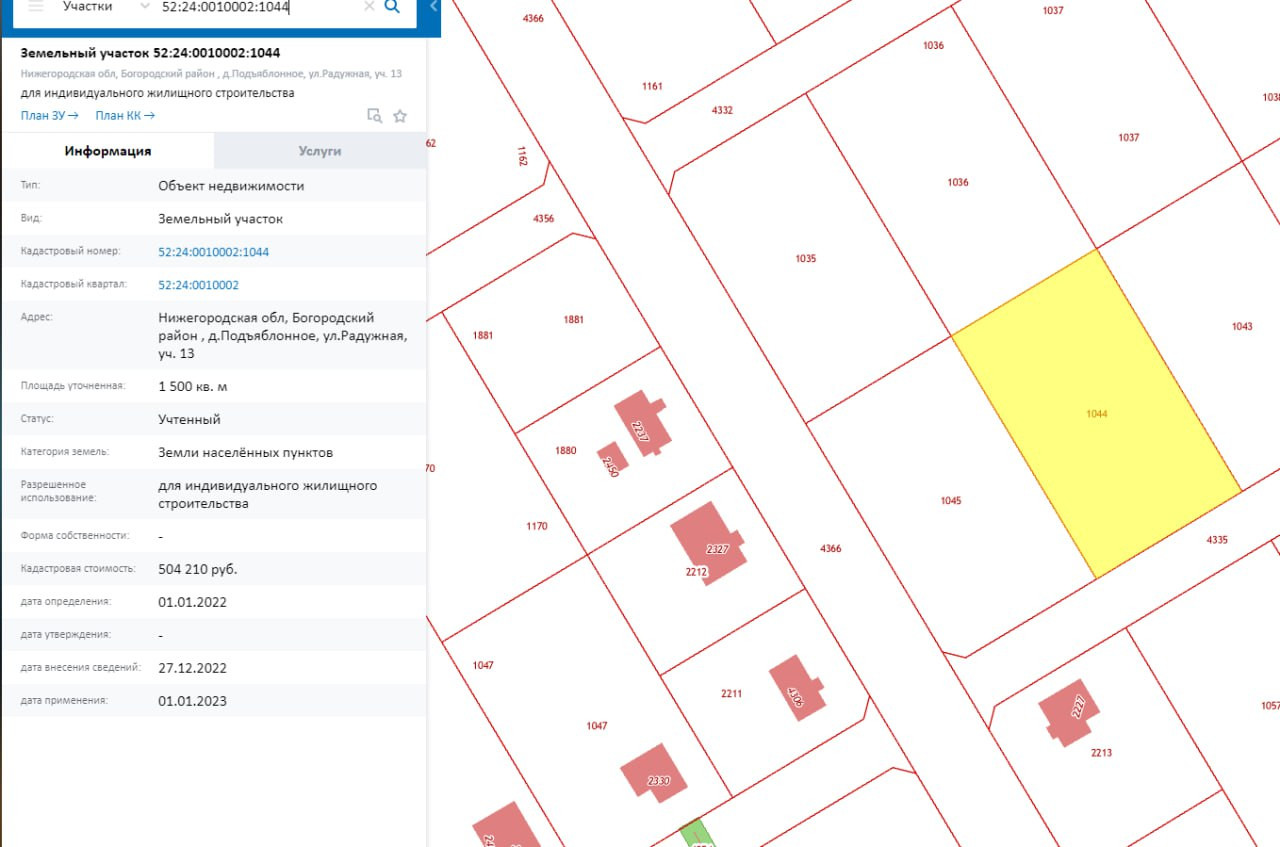Click building 2237 on the map
The width and height of the screenshot is (1280, 847).
(x=641, y=423)
